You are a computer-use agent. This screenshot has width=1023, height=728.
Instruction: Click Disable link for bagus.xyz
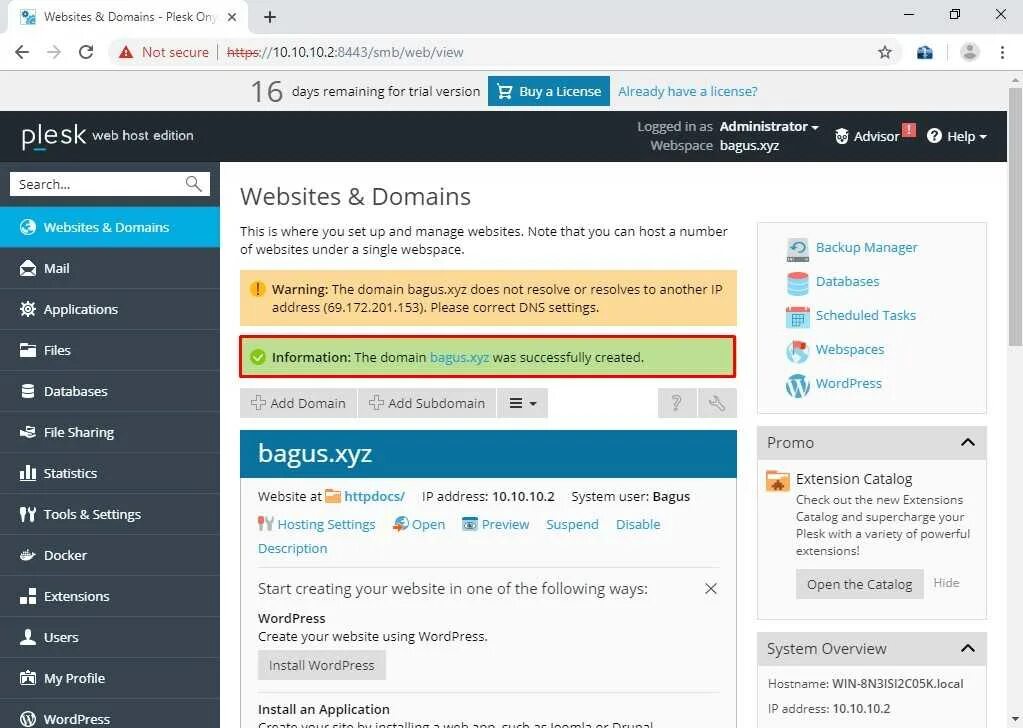[638, 524]
